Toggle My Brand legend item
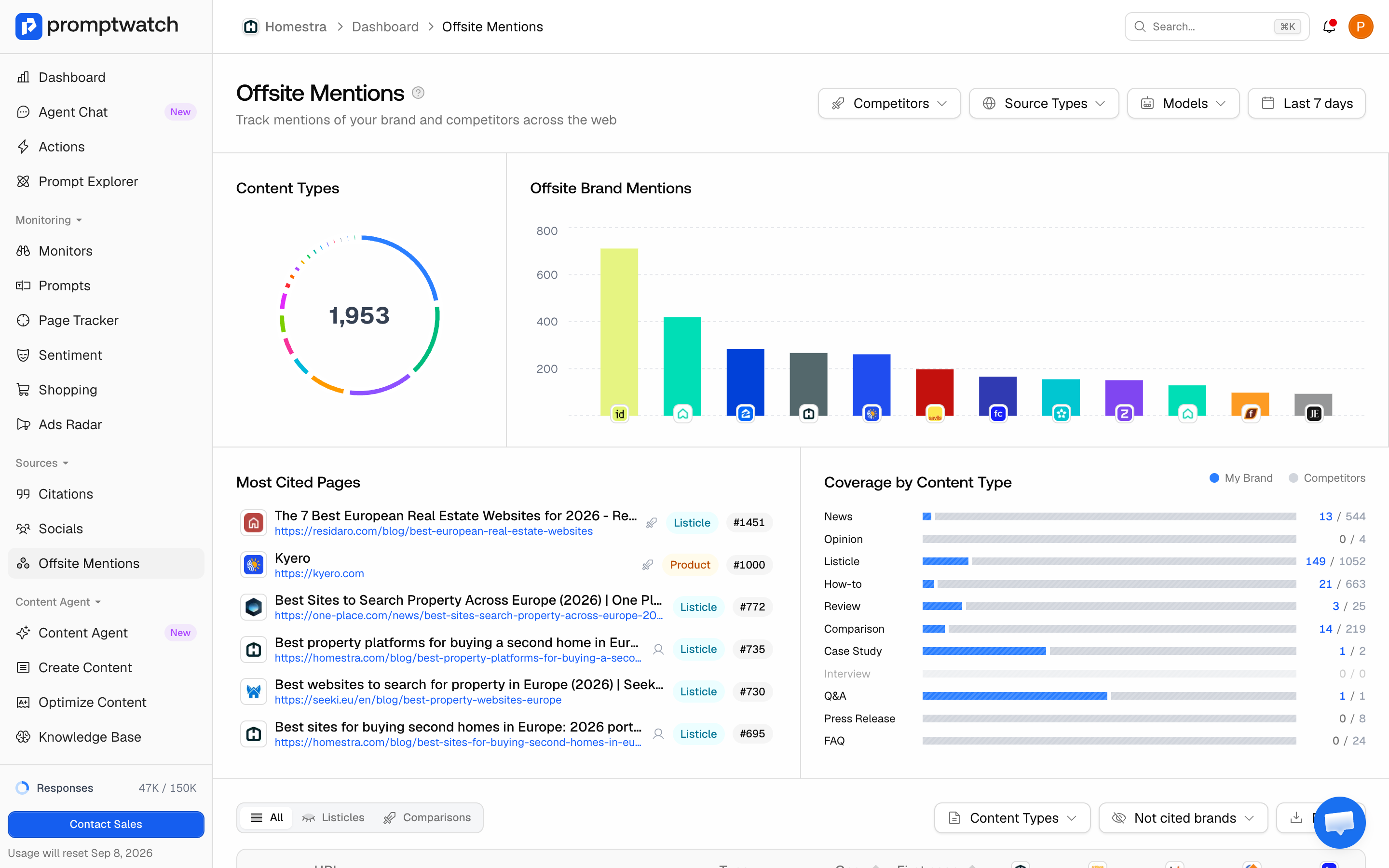Viewport: 1389px width, 868px height. pyautogui.click(x=1241, y=478)
